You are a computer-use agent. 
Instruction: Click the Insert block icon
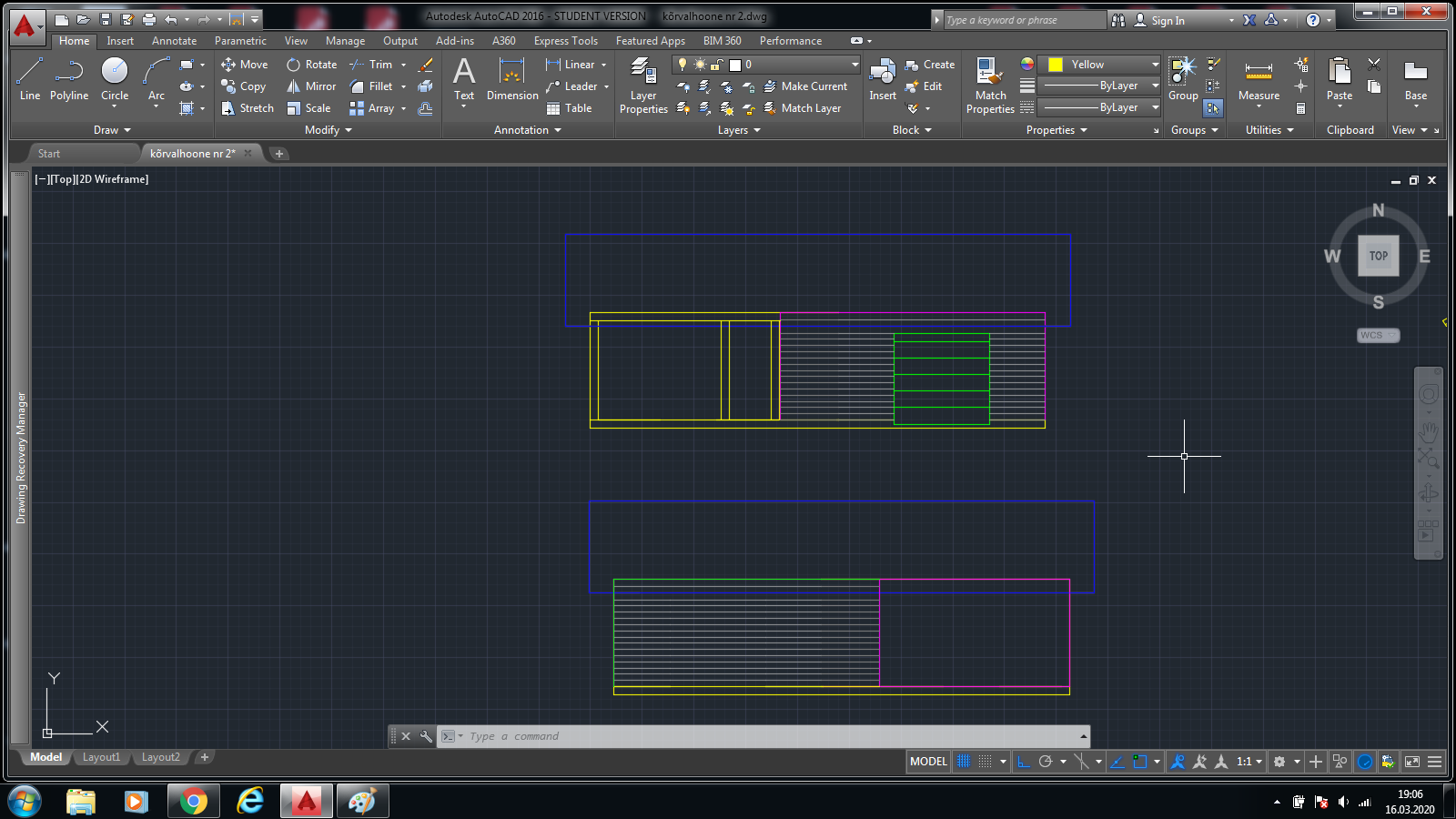click(882, 78)
